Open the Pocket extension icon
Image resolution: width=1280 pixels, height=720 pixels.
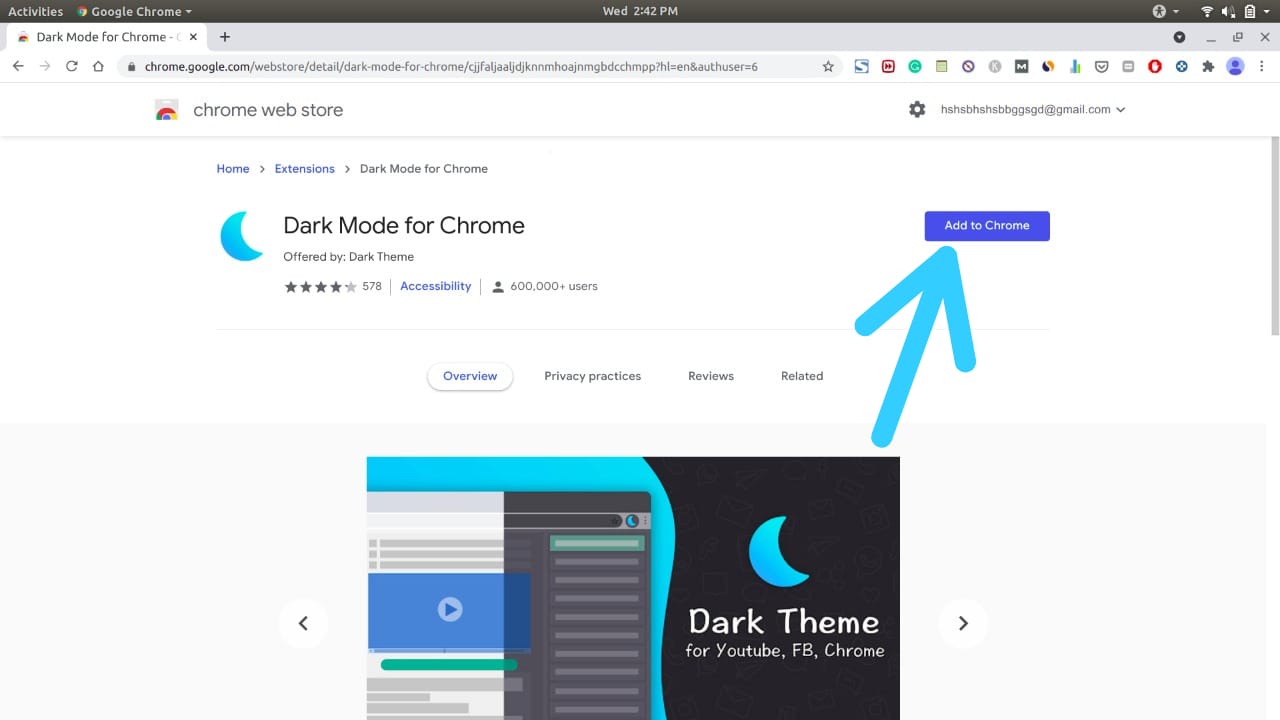pyautogui.click(x=1101, y=67)
